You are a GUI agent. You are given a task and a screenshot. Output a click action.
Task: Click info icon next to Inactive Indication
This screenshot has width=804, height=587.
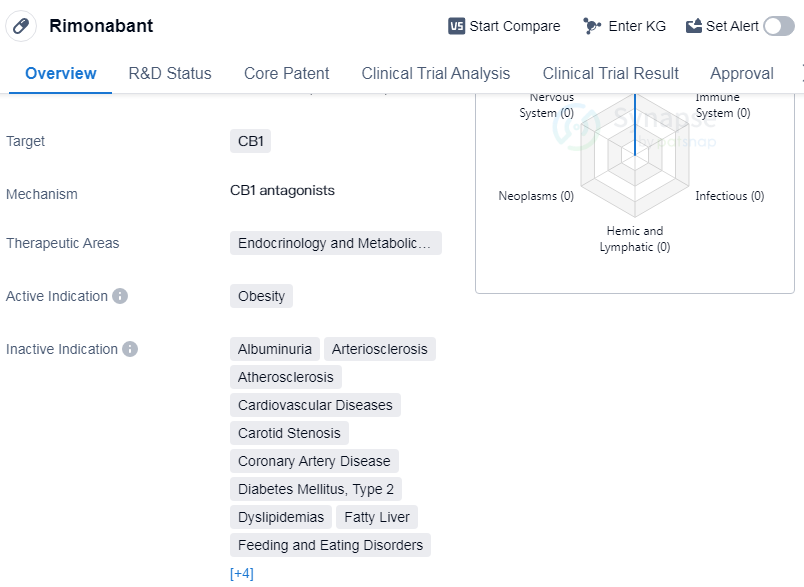[130, 349]
